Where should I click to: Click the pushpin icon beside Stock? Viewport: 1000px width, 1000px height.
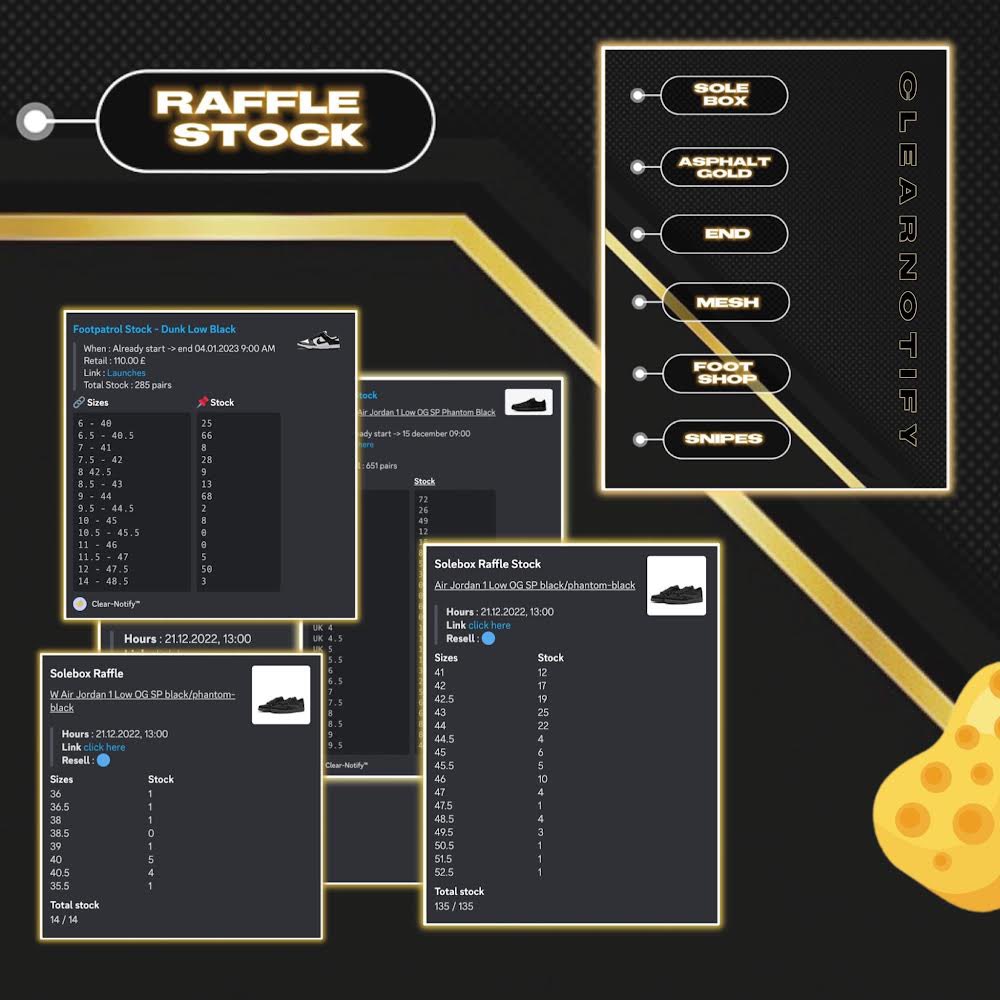point(203,401)
